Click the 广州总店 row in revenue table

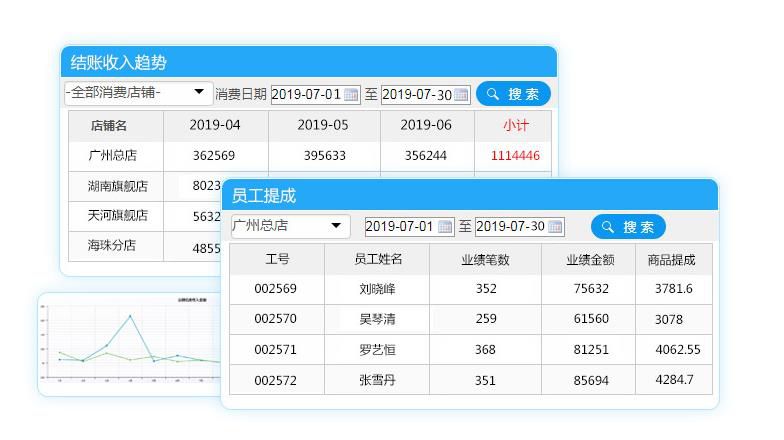click(x=112, y=156)
